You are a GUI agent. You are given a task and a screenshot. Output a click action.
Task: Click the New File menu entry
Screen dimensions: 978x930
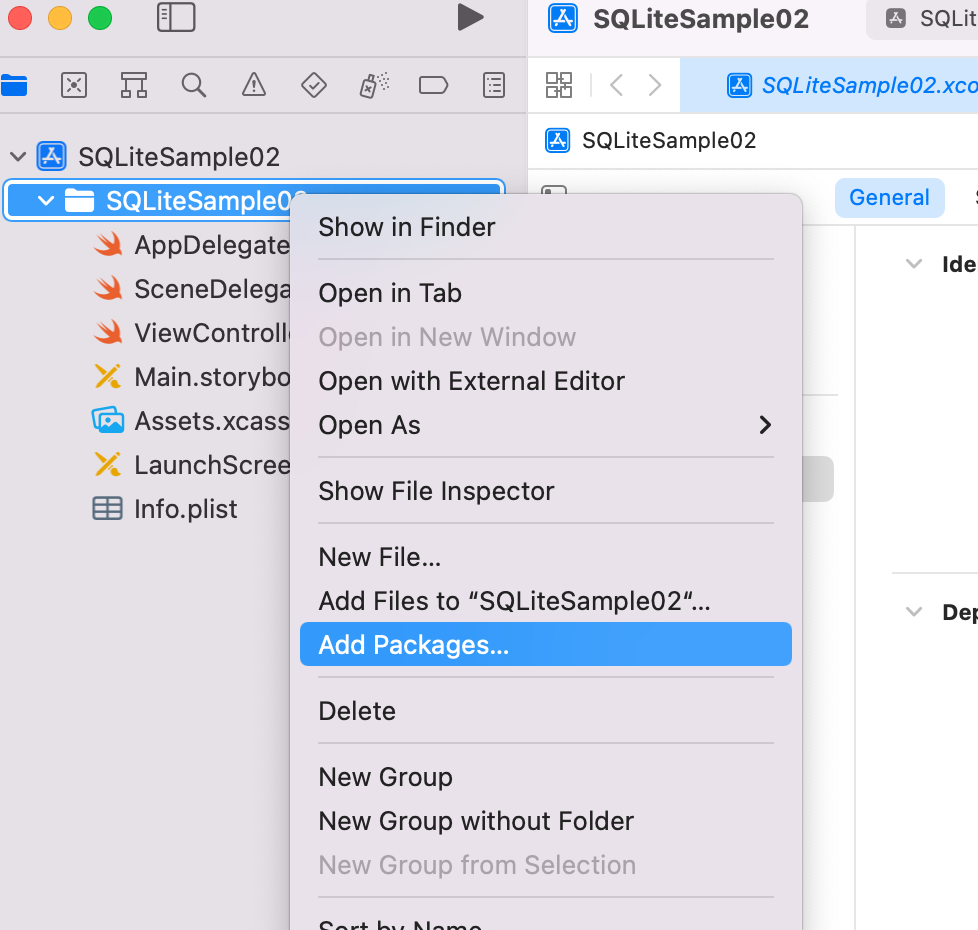380,557
